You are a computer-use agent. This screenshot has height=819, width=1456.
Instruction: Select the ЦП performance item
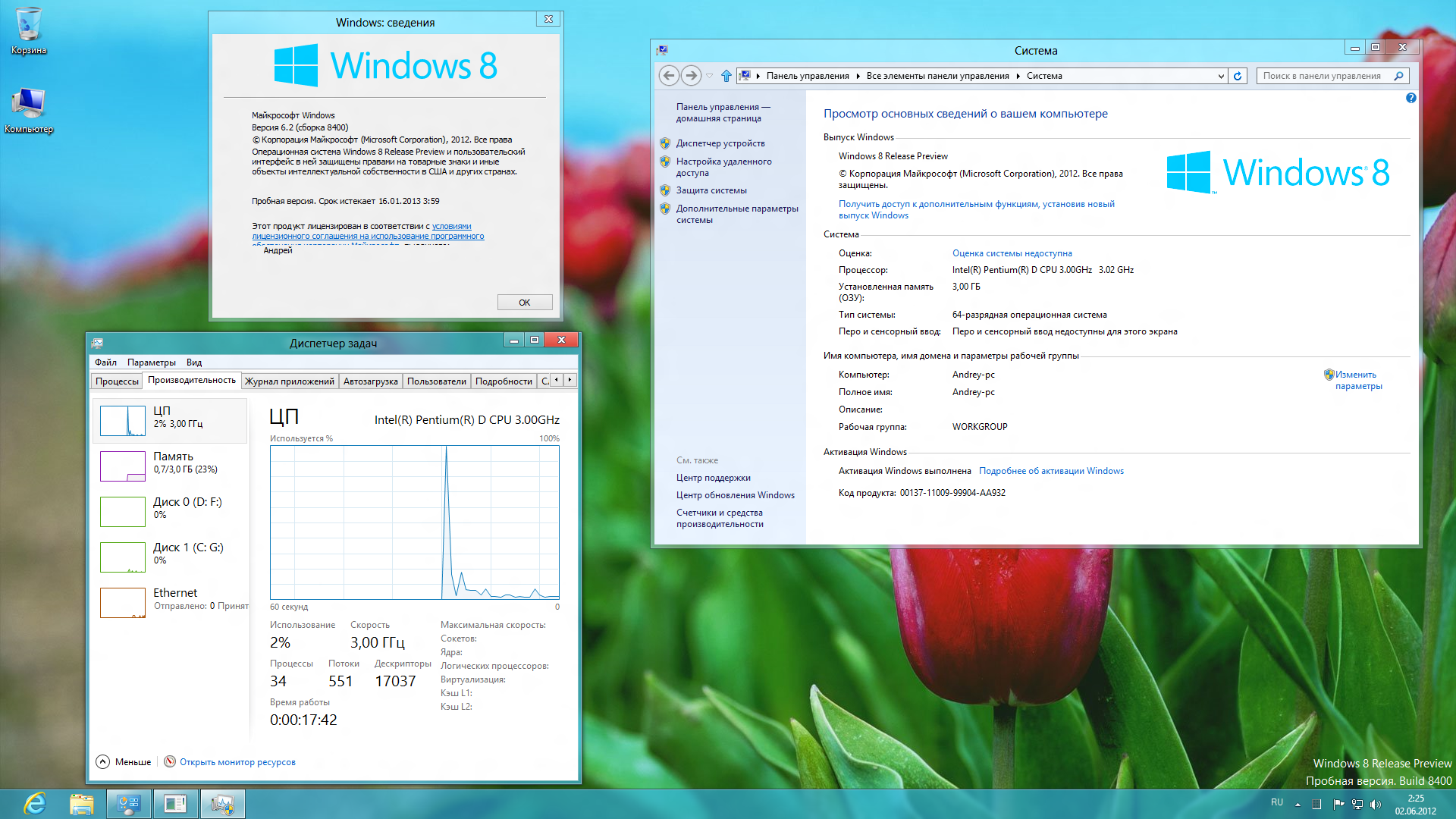[x=170, y=421]
